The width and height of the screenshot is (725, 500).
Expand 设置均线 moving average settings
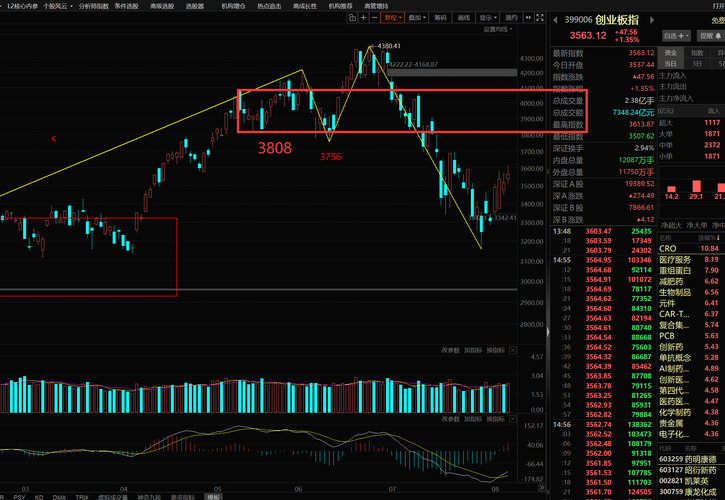pos(498,29)
